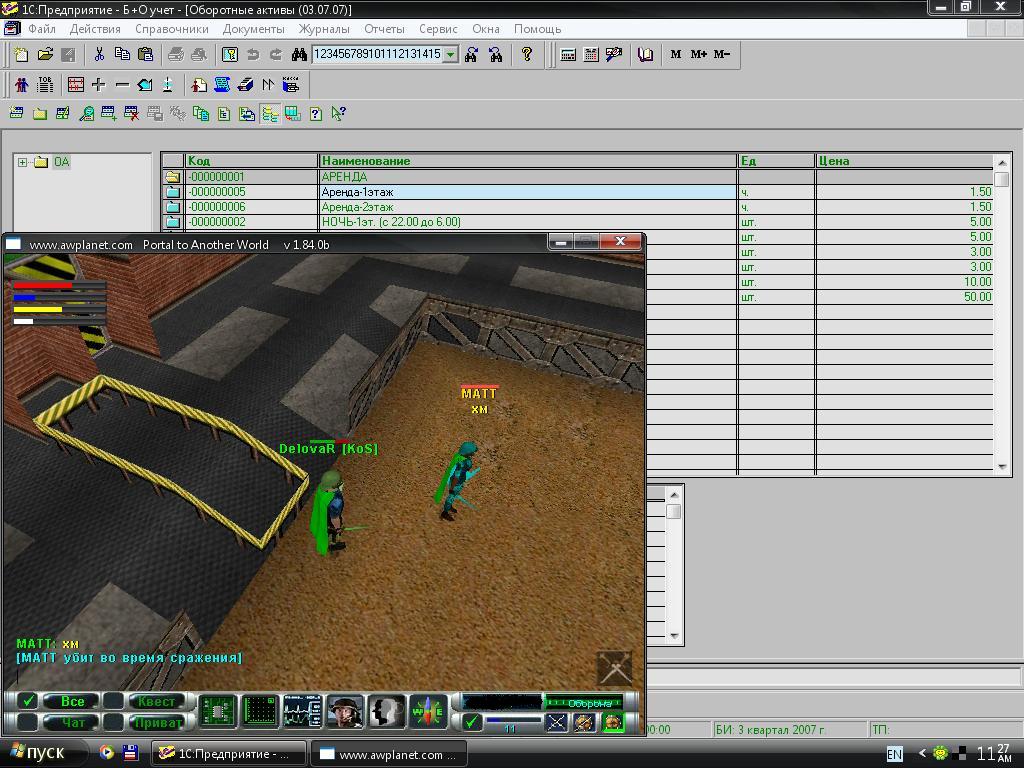Image resolution: width=1024 pixels, height=768 pixels.
Task: Open the Справочники menu
Action: (172, 29)
